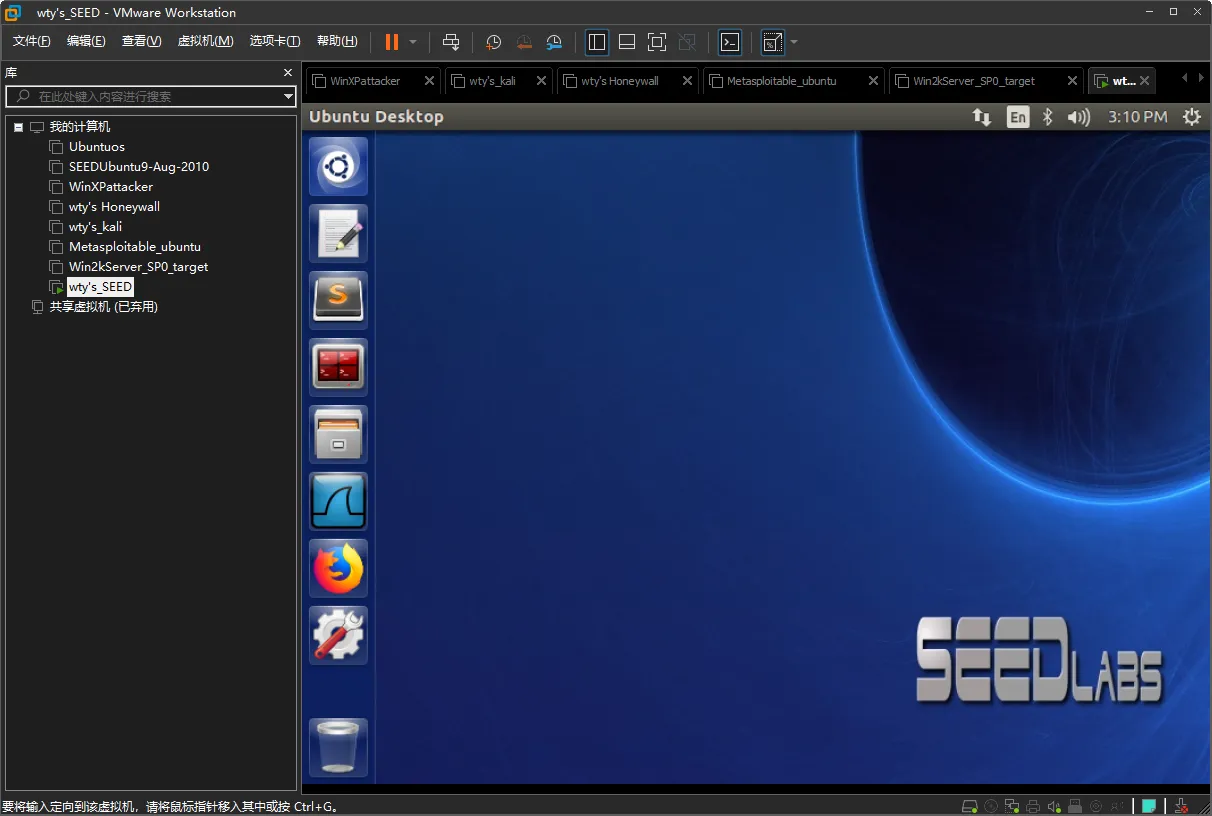1212x816 pixels.
Task: Toggle the console view button
Action: (730, 42)
